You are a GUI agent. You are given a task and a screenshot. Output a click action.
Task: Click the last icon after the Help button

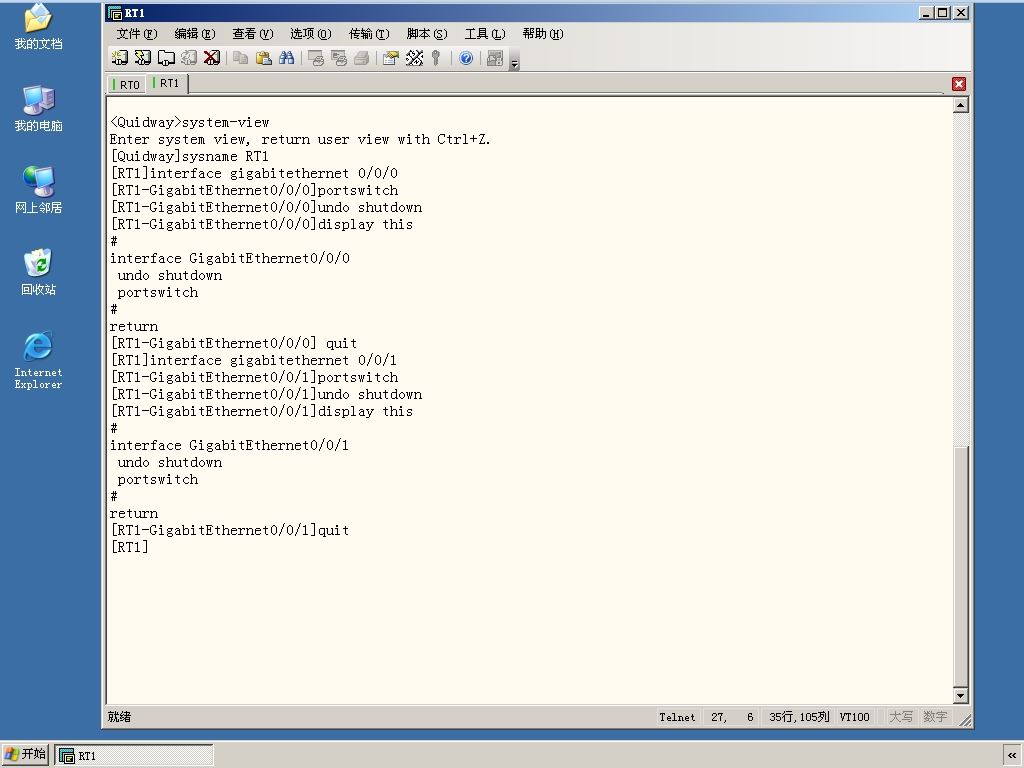pyautogui.click(x=495, y=58)
